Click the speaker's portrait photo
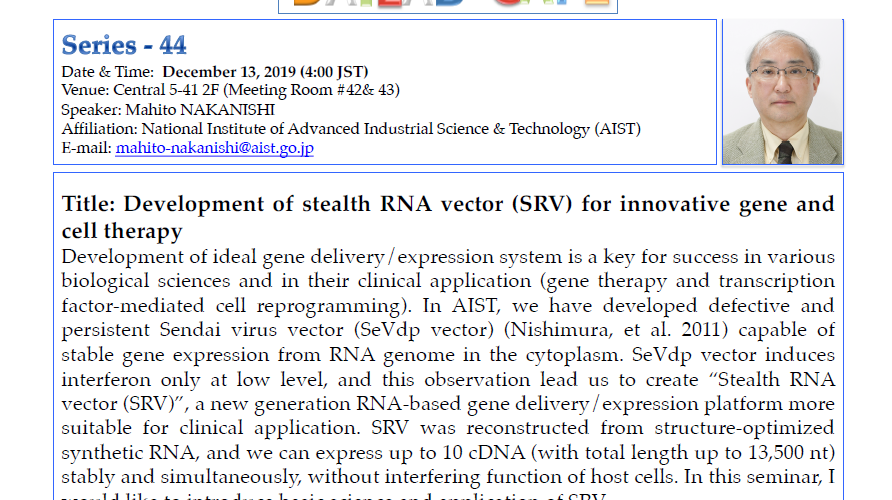 click(x=782, y=92)
